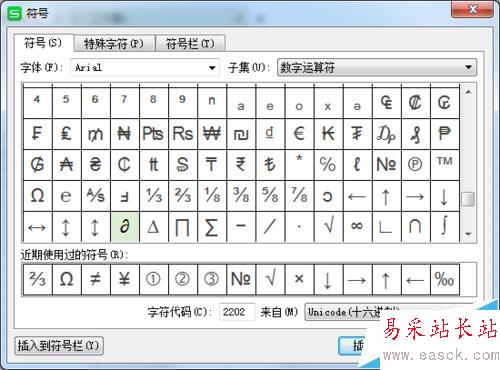Screen dimensions: 500x370
Task: Select the three eighths ⅜ fraction
Action: [x=241, y=196]
